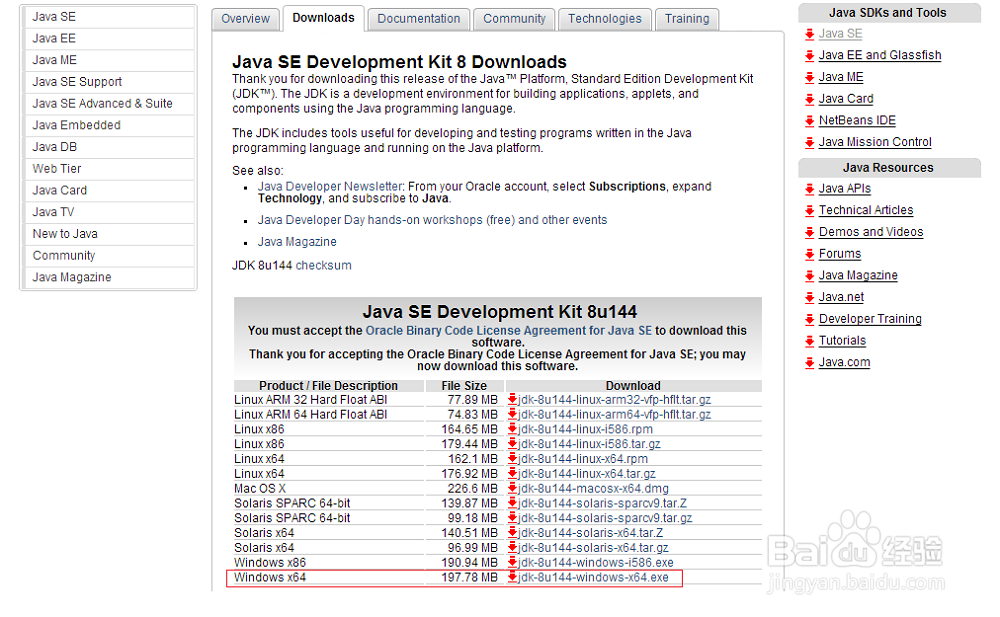The width and height of the screenshot is (1000, 617).
Task: Click the Java SE link under Java SDKs and Tools
Action: (x=841, y=34)
